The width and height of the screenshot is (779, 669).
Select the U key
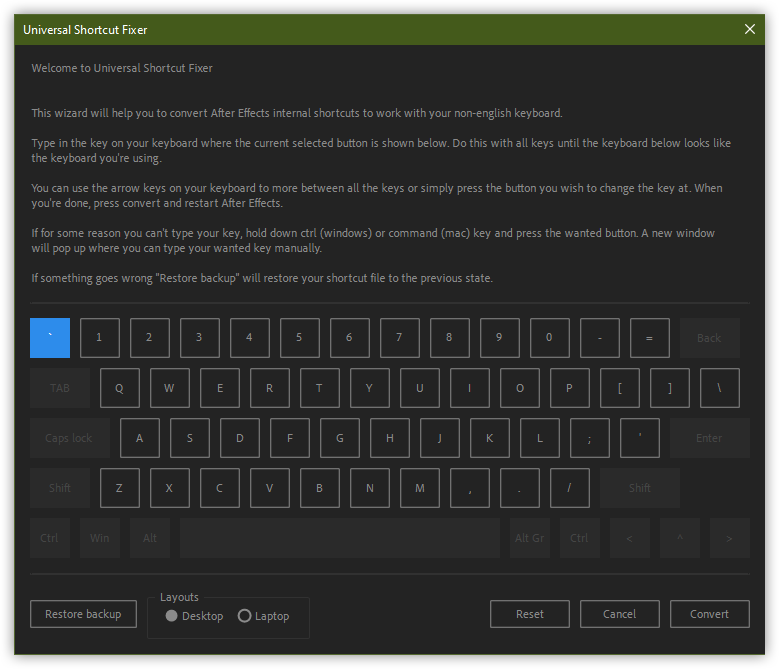pyautogui.click(x=420, y=388)
